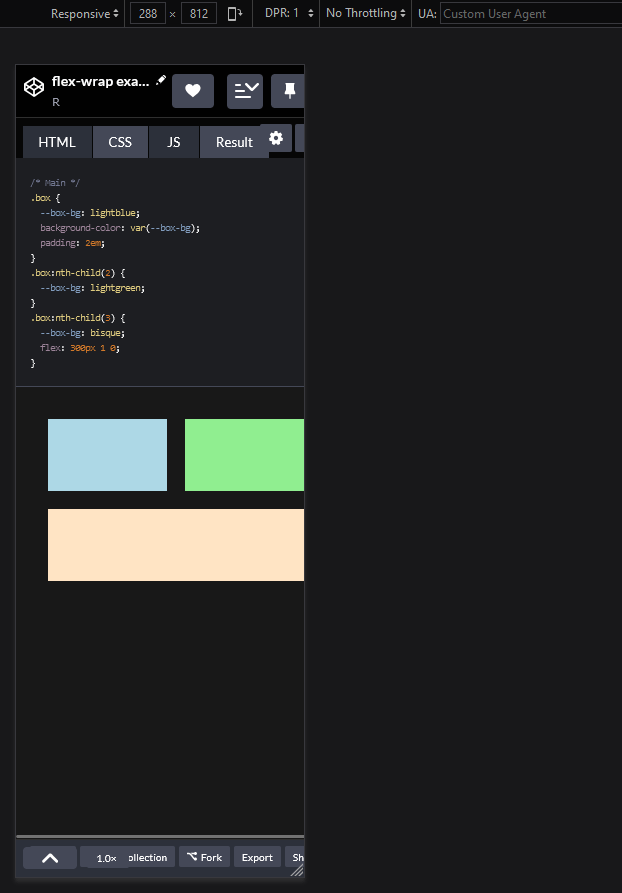The height and width of the screenshot is (893, 622).
Task: Rotate viewport orientation icon in devtools toolbar
Action: click(x=235, y=14)
